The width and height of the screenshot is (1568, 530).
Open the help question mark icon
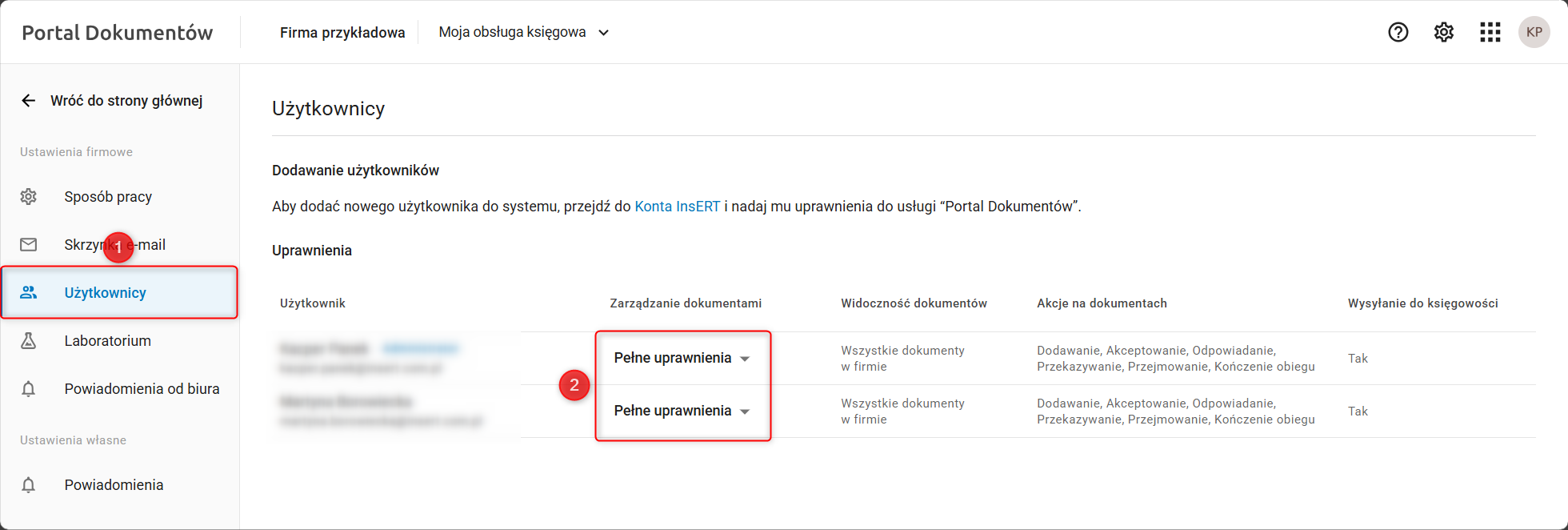click(1398, 32)
